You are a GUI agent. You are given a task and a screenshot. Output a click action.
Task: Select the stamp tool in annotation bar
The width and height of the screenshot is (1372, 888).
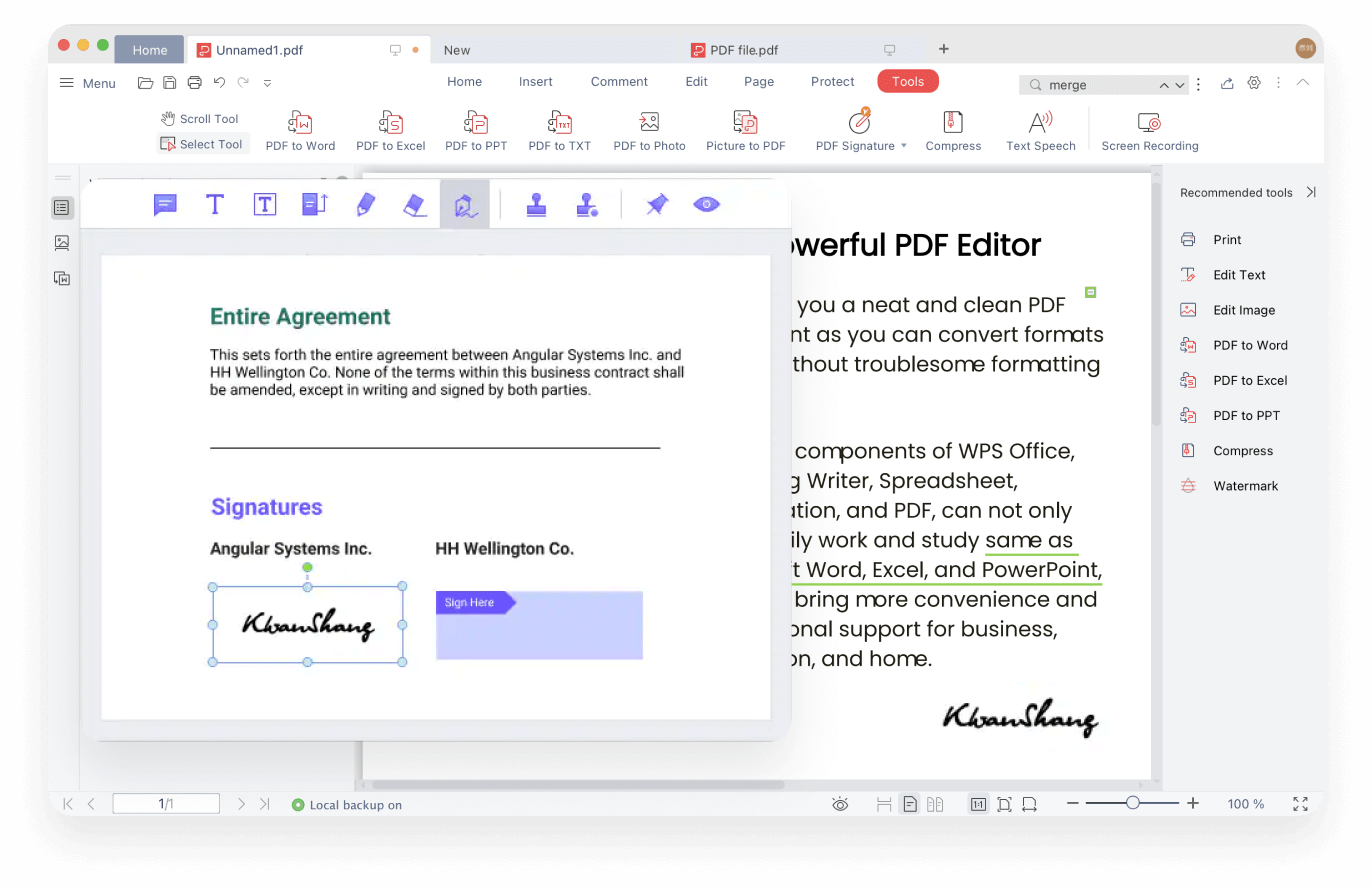pos(537,205)
